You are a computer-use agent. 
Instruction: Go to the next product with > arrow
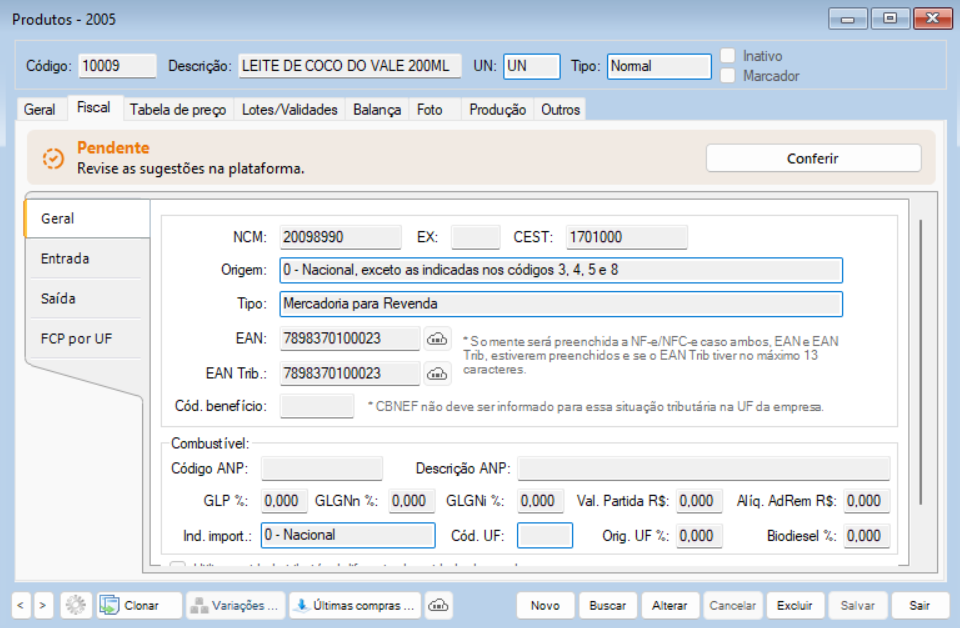click(43, 605)
